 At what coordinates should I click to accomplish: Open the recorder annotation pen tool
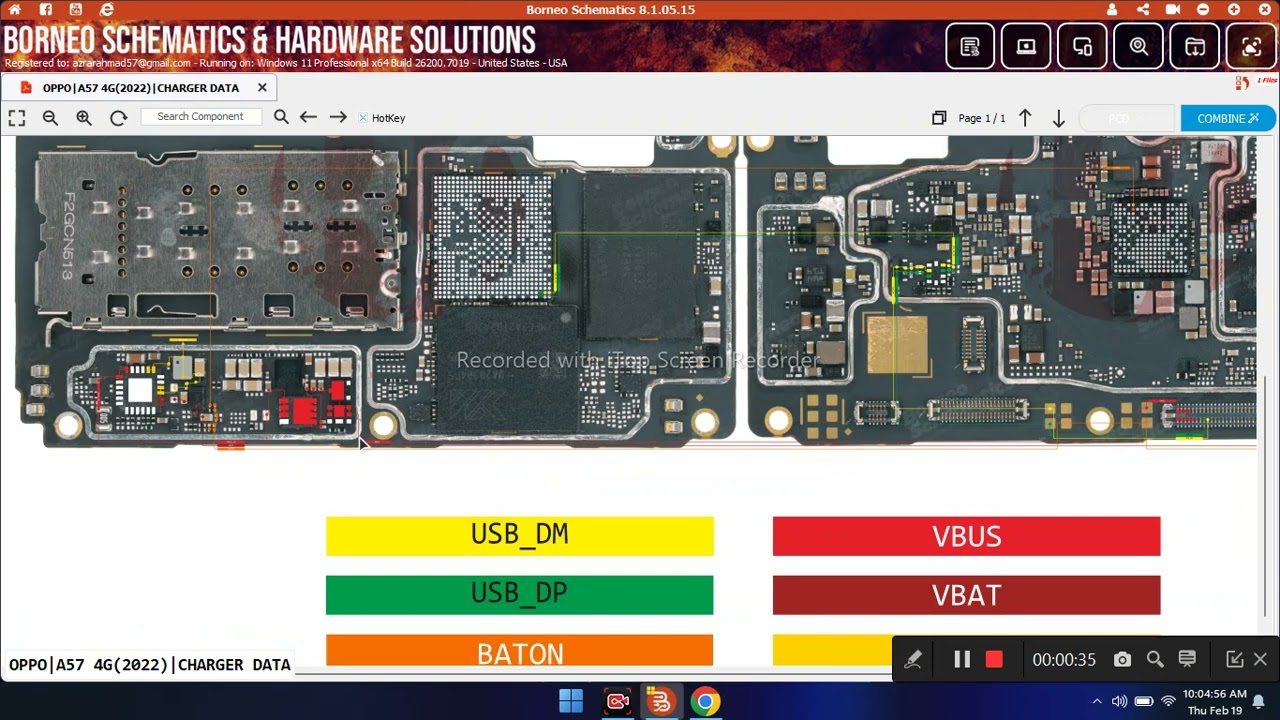913,659
